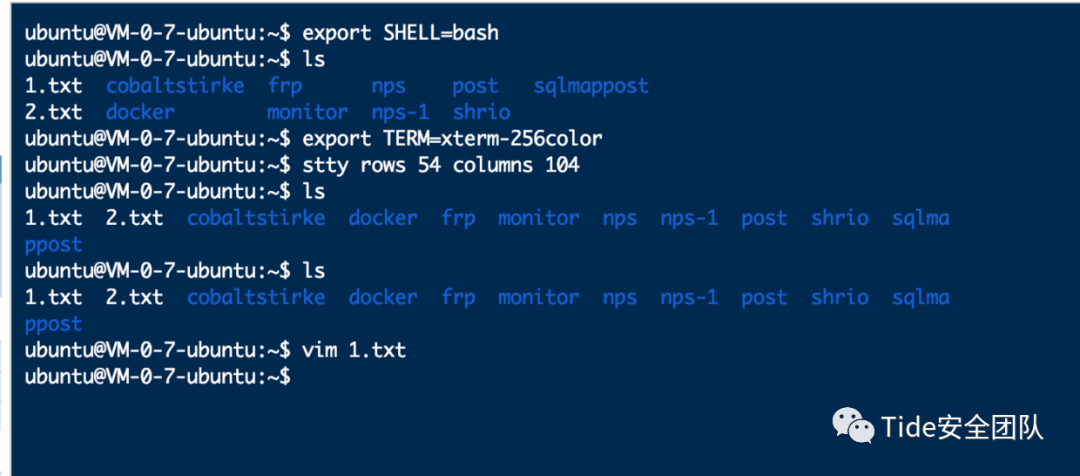
Task: Click the empty prompt on the last line
Action: [158, 377]
